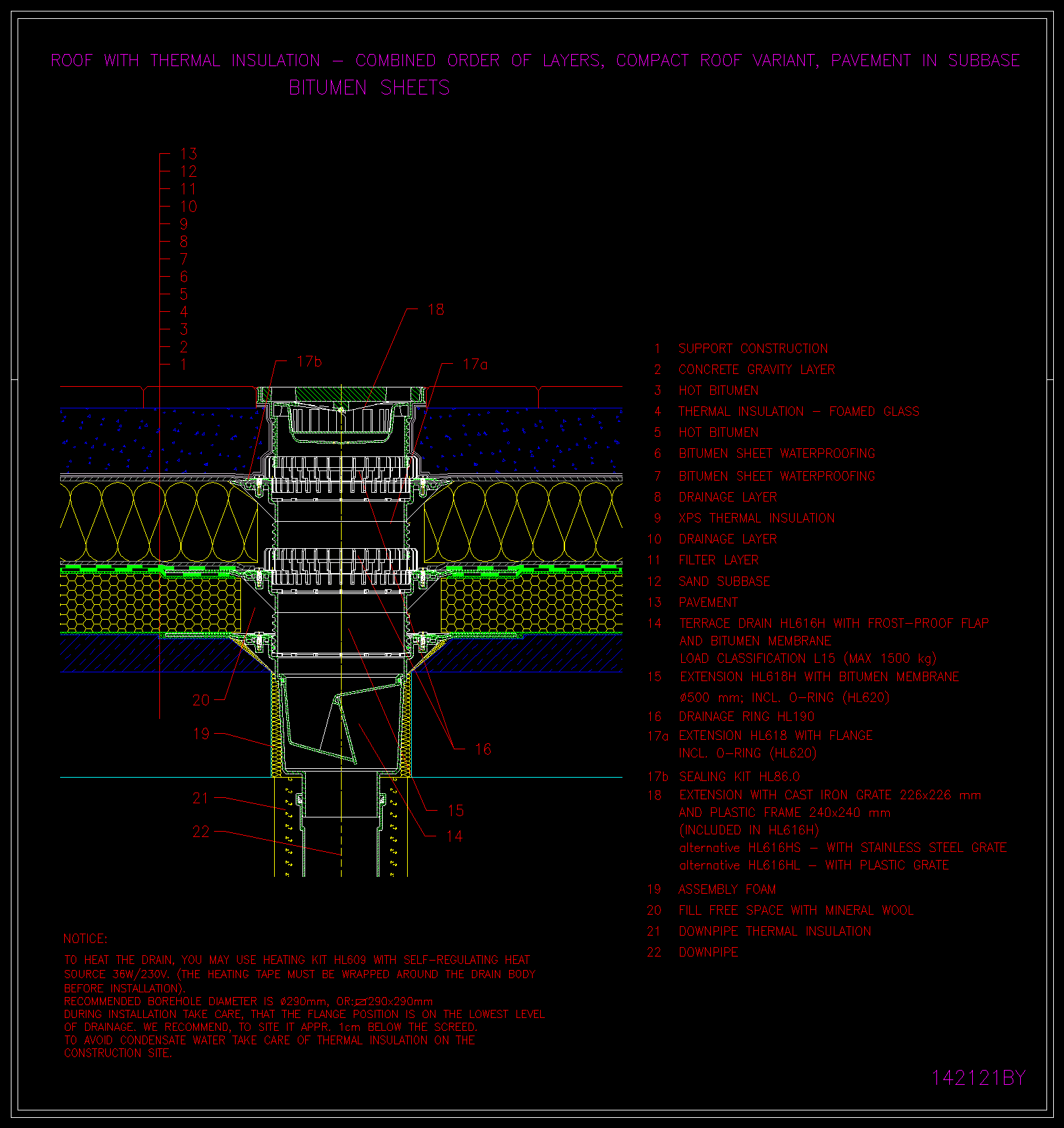Viewport: 1064px width, 1128px height.
Task: Click legend line 'FILL FREE SPACE WITH MINERAL WOOL'
Action: (x=796, y=911)
